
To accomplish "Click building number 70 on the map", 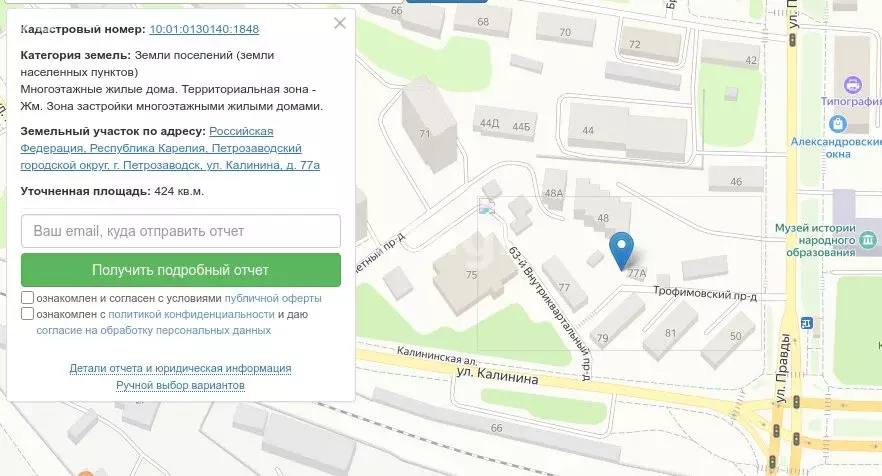I will [565, 33].
